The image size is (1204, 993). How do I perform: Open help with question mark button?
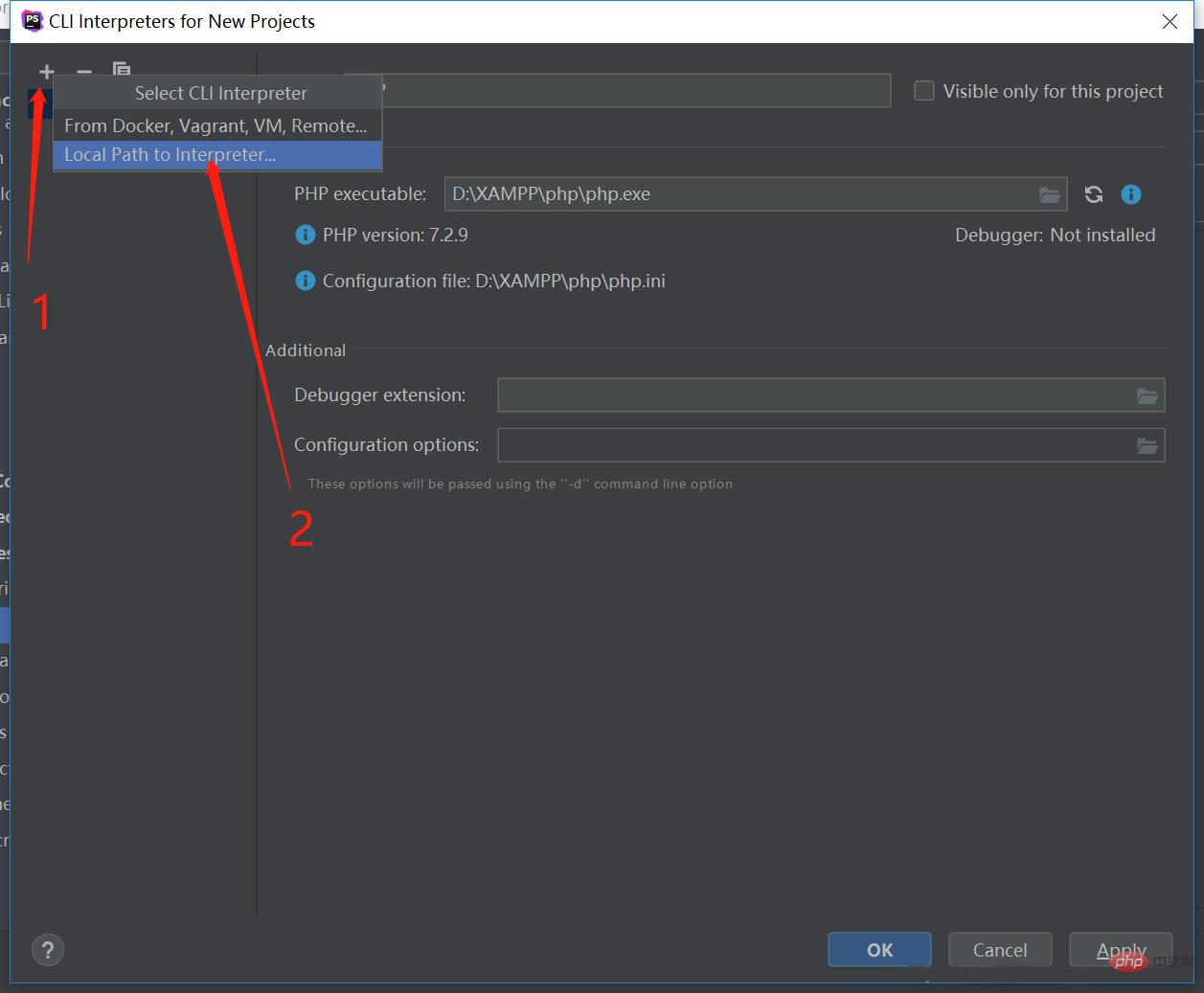[x=48, y=950]
